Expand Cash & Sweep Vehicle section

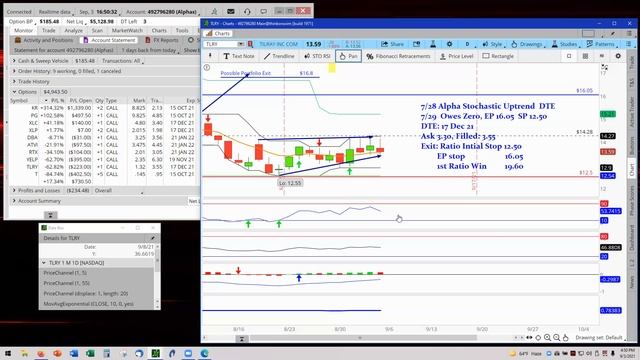coord(14,61)
